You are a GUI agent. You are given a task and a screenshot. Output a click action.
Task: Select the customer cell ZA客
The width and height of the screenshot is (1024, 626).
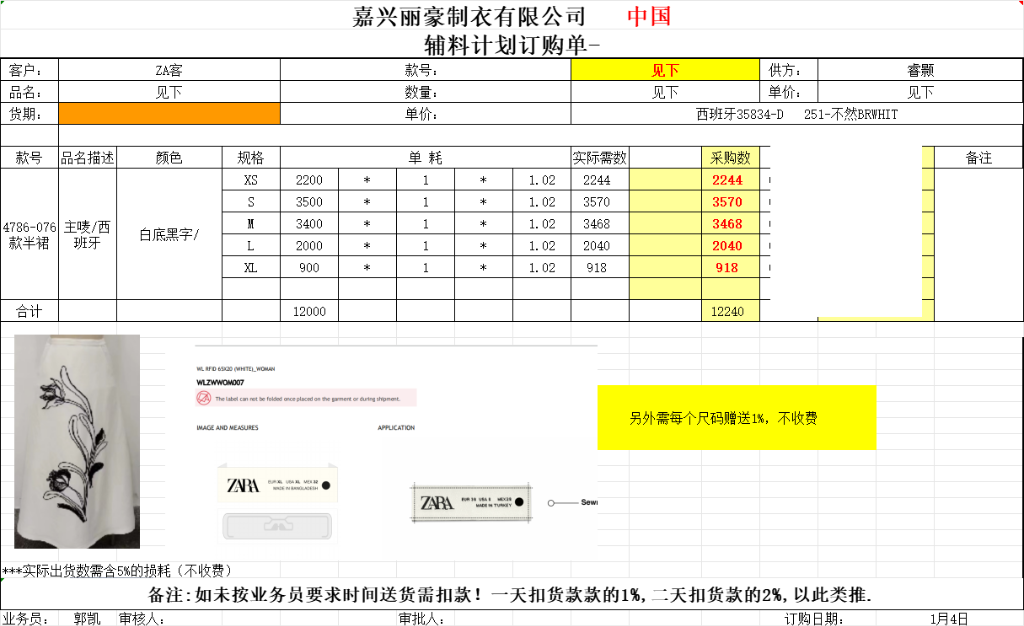(169, 71)
